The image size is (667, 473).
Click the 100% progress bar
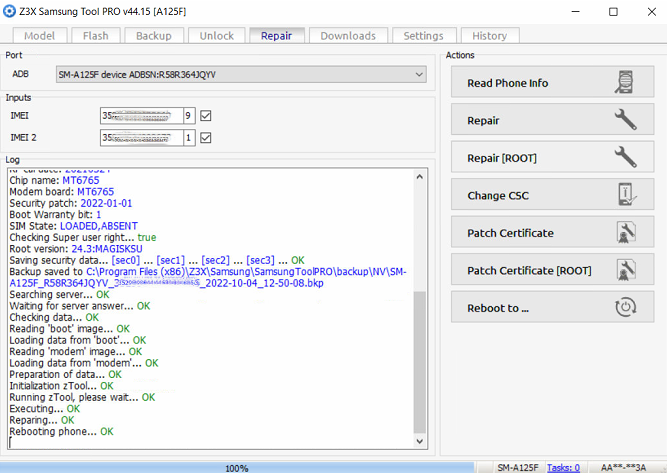[237, 467]
